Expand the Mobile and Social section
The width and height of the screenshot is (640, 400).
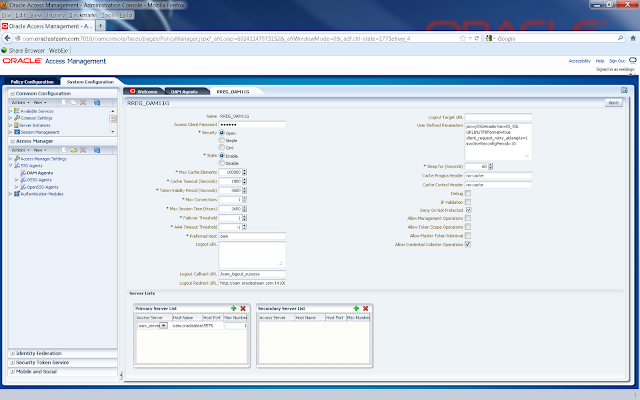[x=12, y=372]
